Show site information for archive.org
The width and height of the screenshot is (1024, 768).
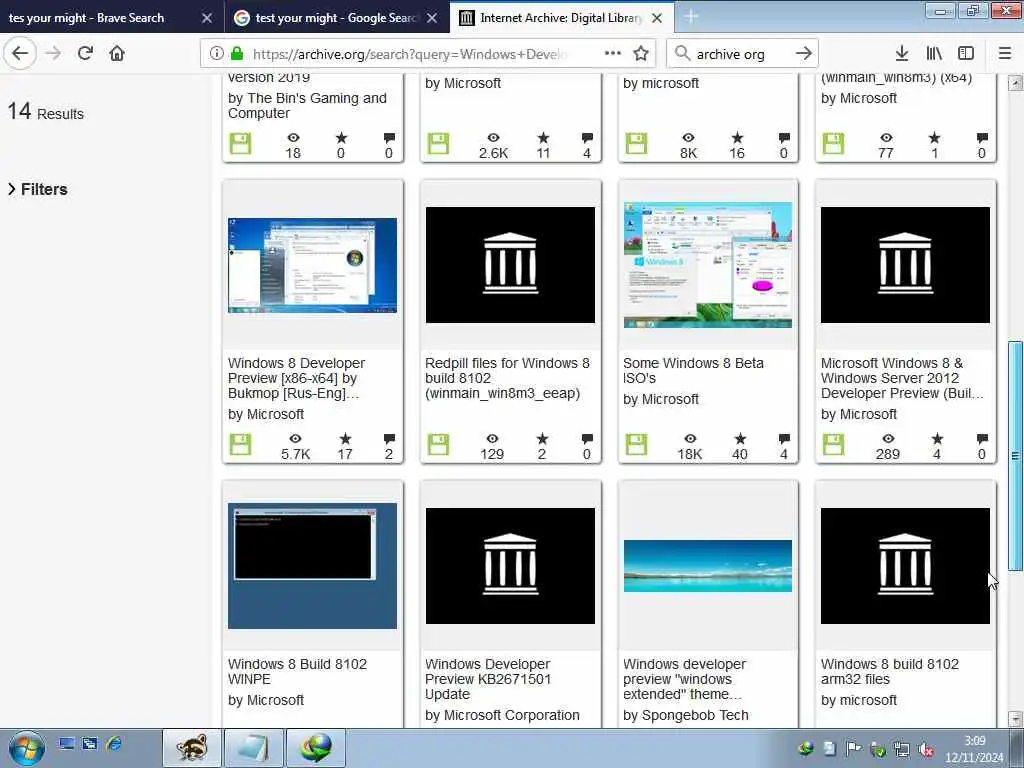[216, 54]
